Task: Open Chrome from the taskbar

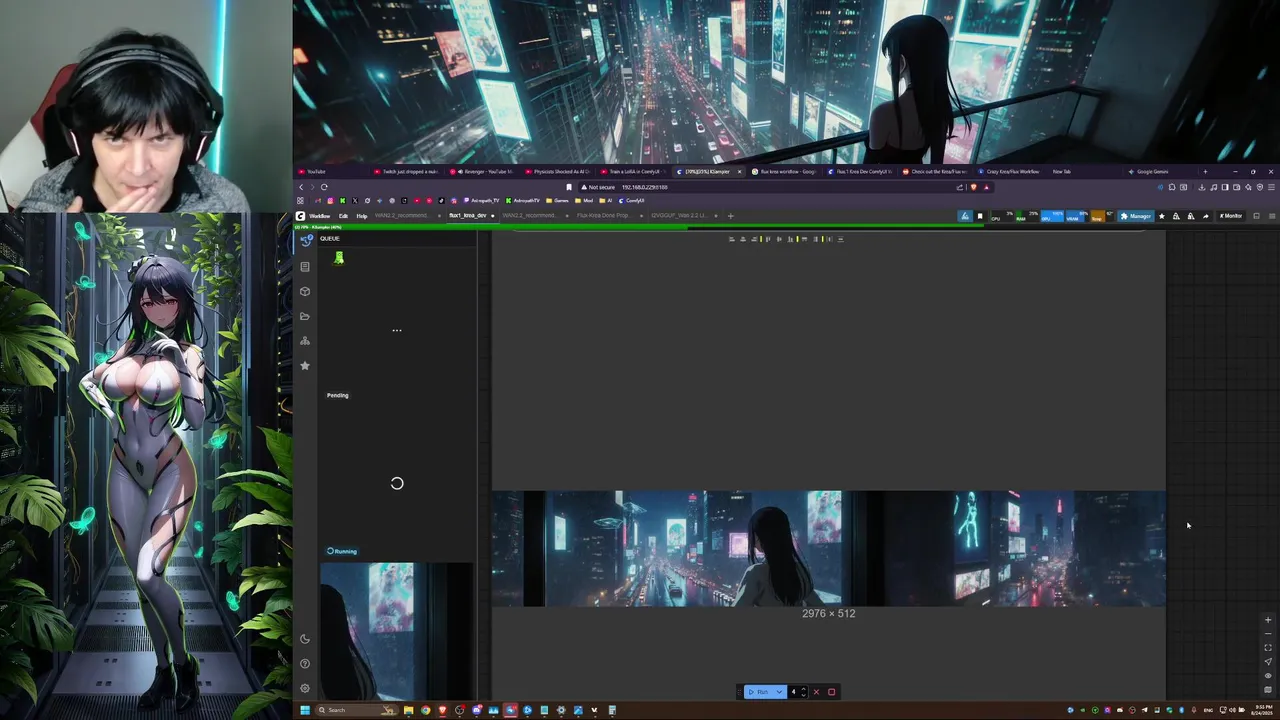Action: [425, 710]
